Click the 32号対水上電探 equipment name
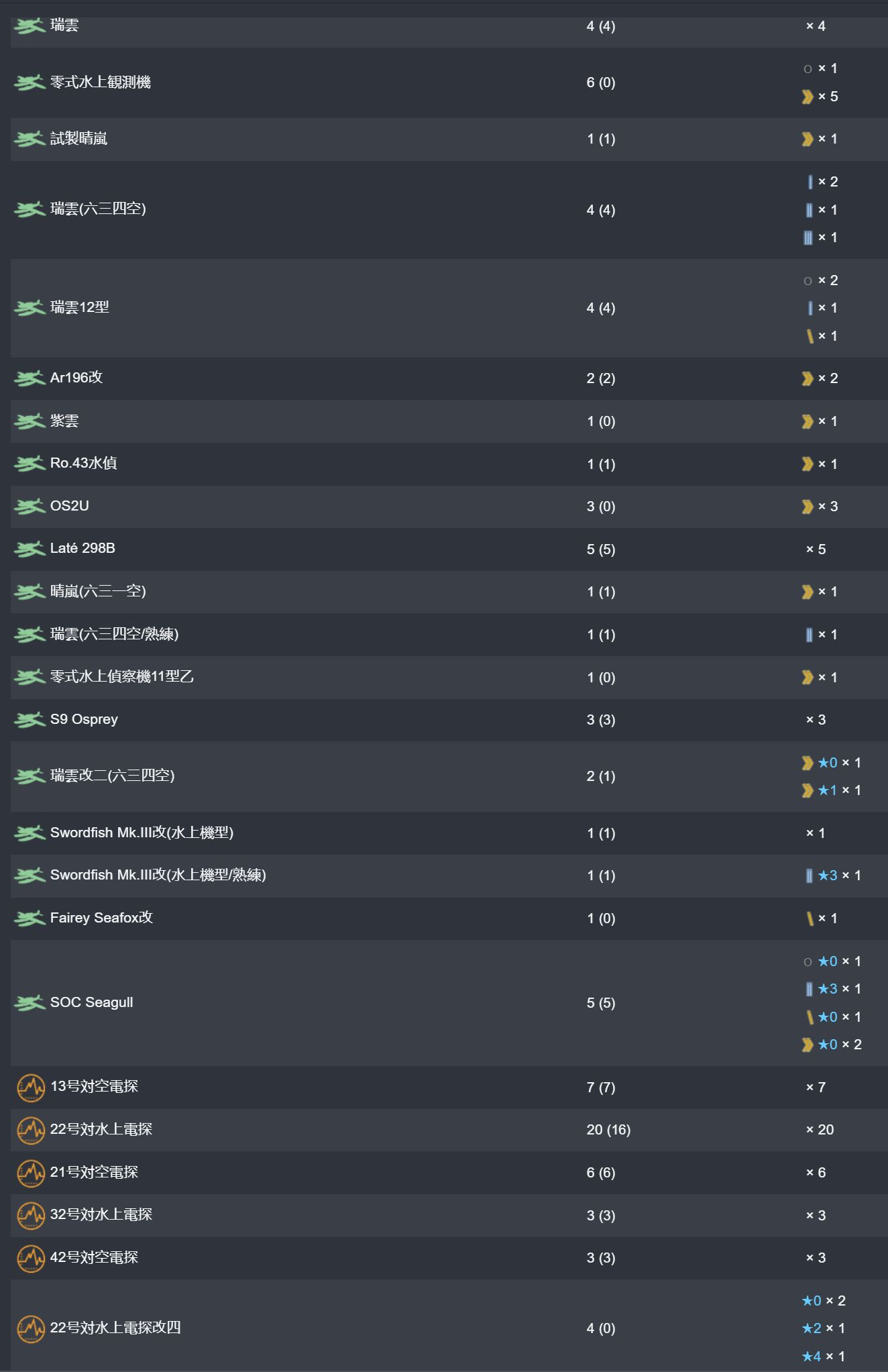This screenshot has height=1372, width=888. point(101,1214)
